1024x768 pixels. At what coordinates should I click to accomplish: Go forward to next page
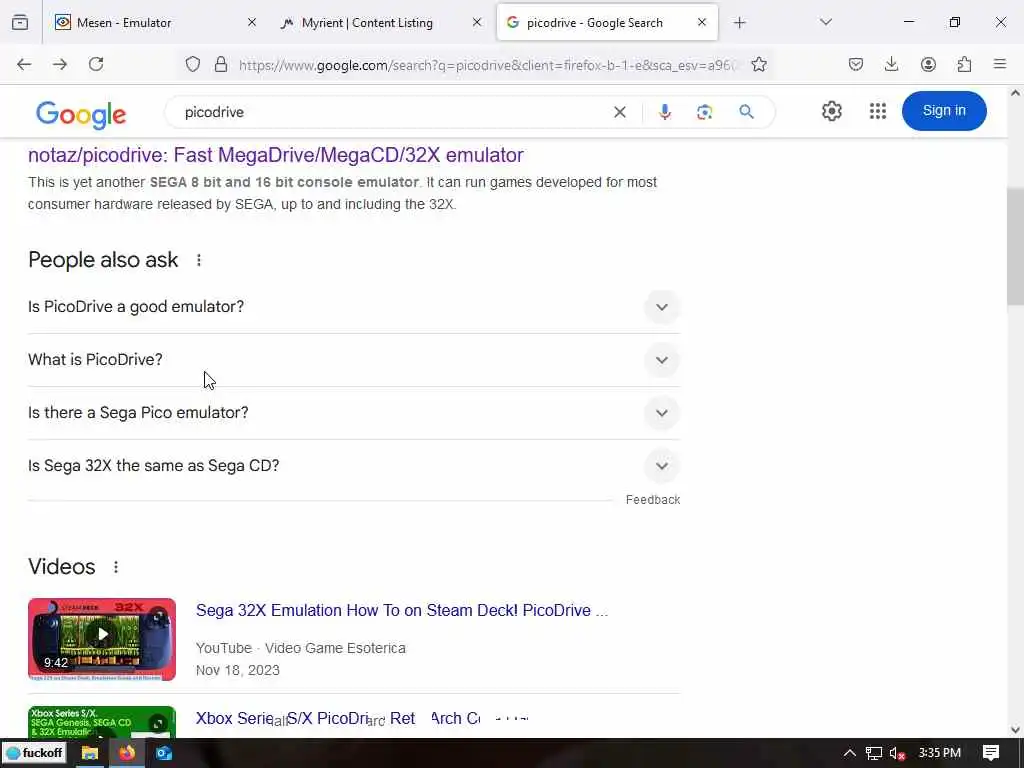tap(60, 64)
